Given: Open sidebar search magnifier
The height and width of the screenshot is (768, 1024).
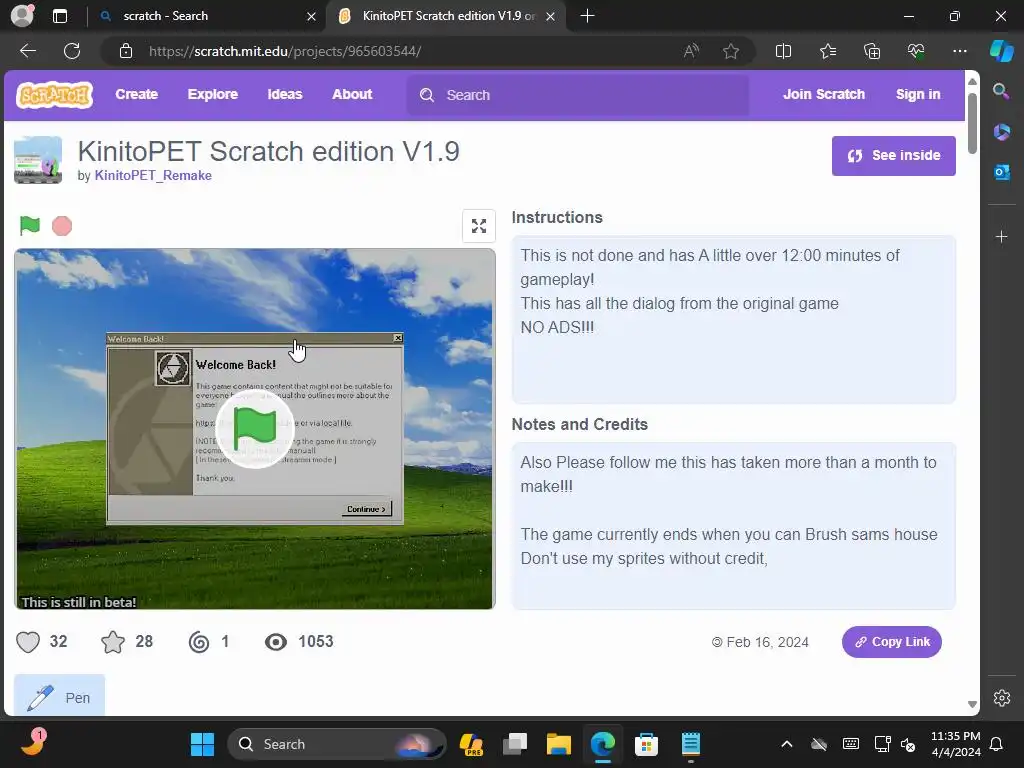Looking at the screenshot, I should pos(1001,91).
